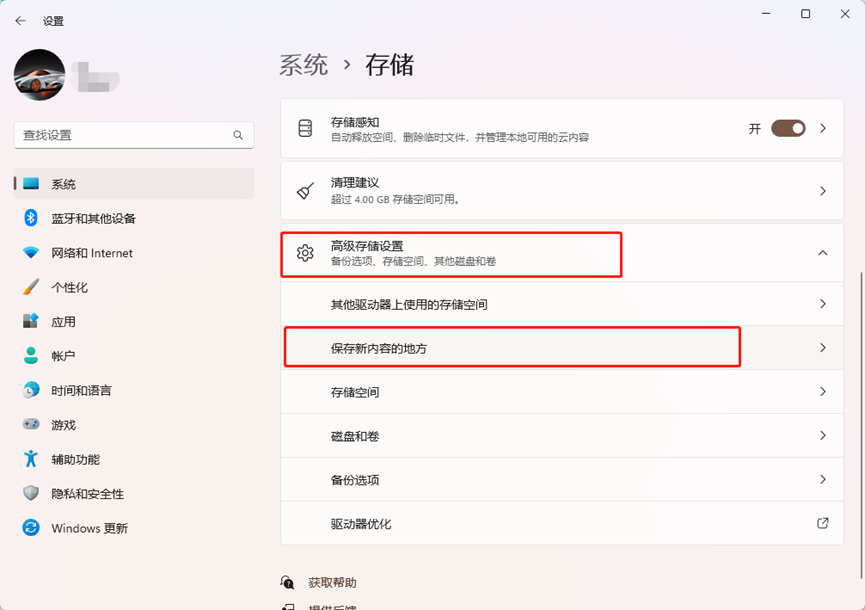Select 系统 in the sidebar
The image size is (865, 610).
click(x=64, y=184)
